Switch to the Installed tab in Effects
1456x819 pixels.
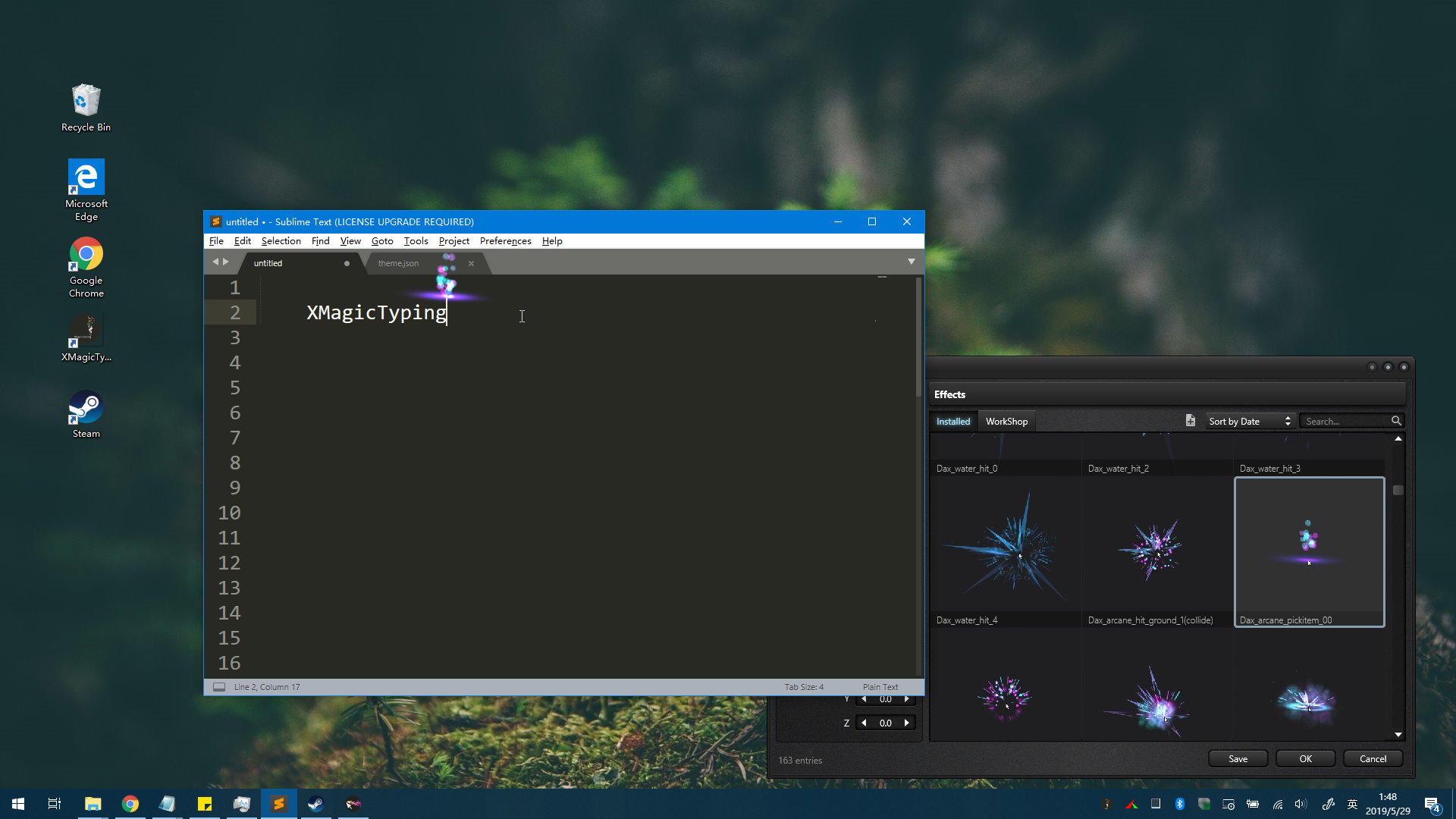tap(953, 421)
